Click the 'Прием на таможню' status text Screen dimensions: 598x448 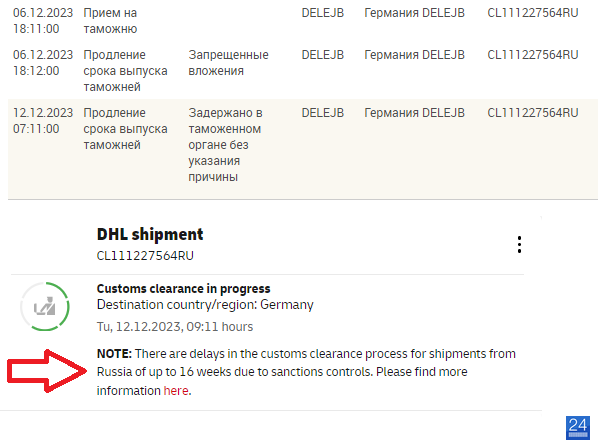110,21
